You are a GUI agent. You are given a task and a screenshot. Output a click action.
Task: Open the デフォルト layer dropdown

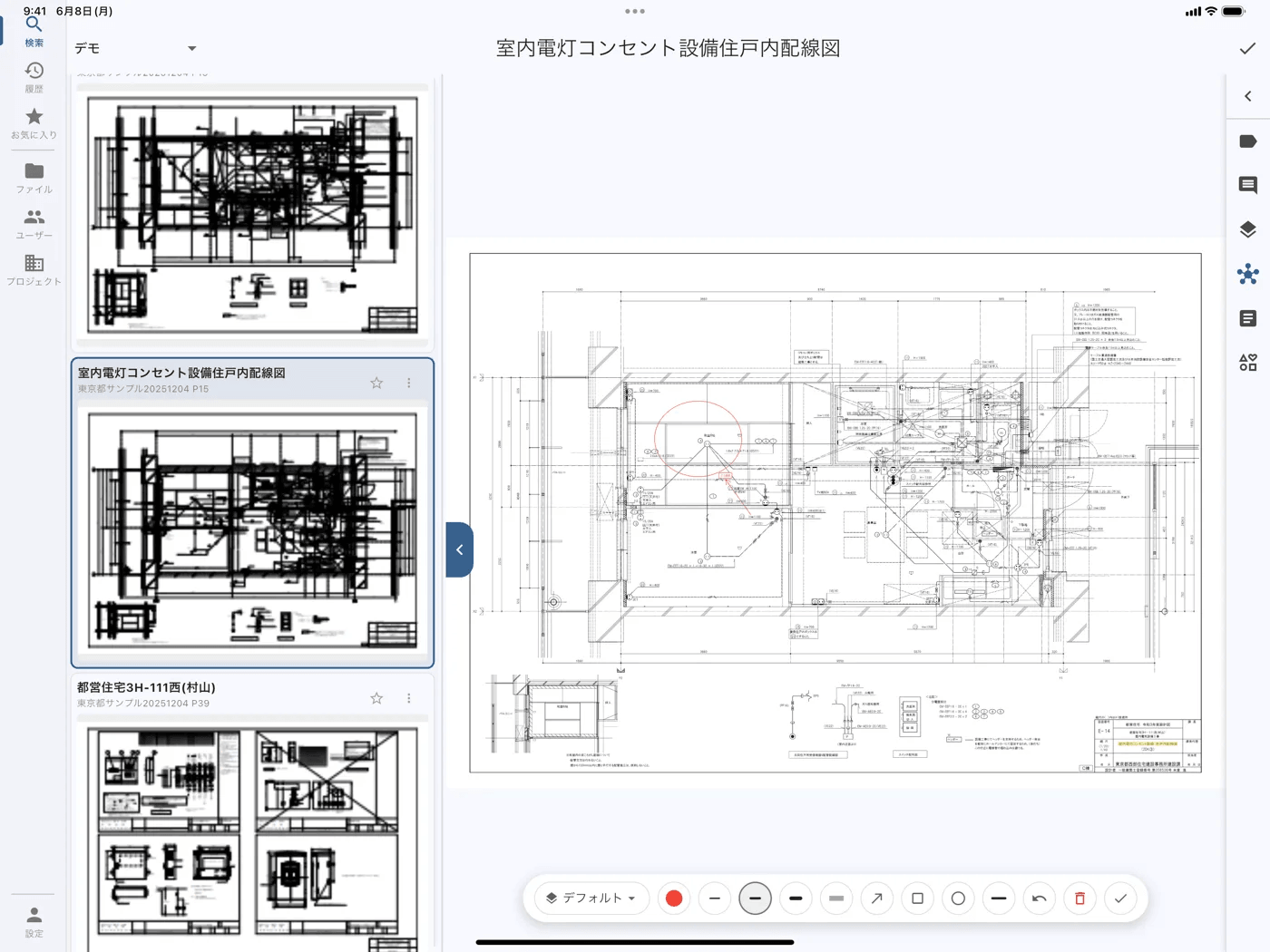click(x=591, y=898)
